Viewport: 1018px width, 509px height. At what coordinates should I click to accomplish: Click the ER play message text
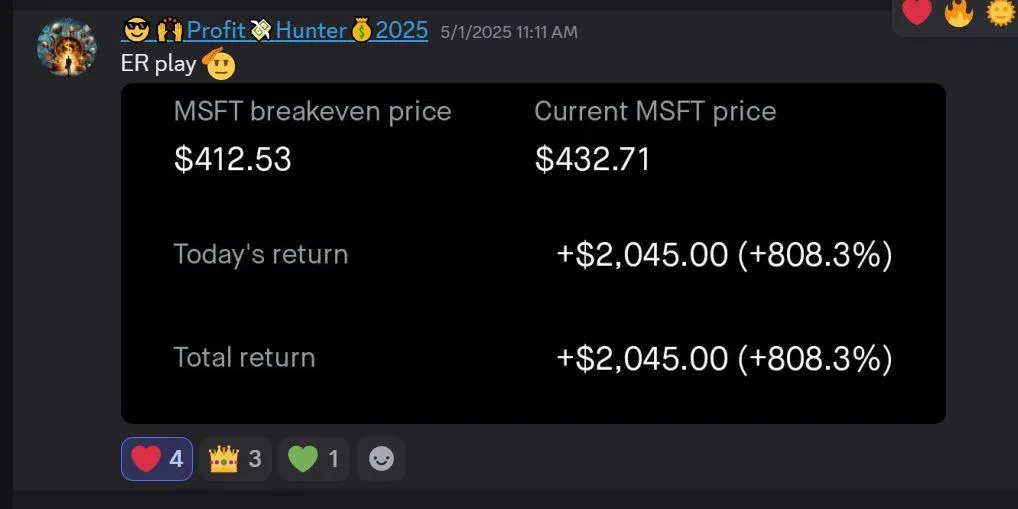pos(158,65)
